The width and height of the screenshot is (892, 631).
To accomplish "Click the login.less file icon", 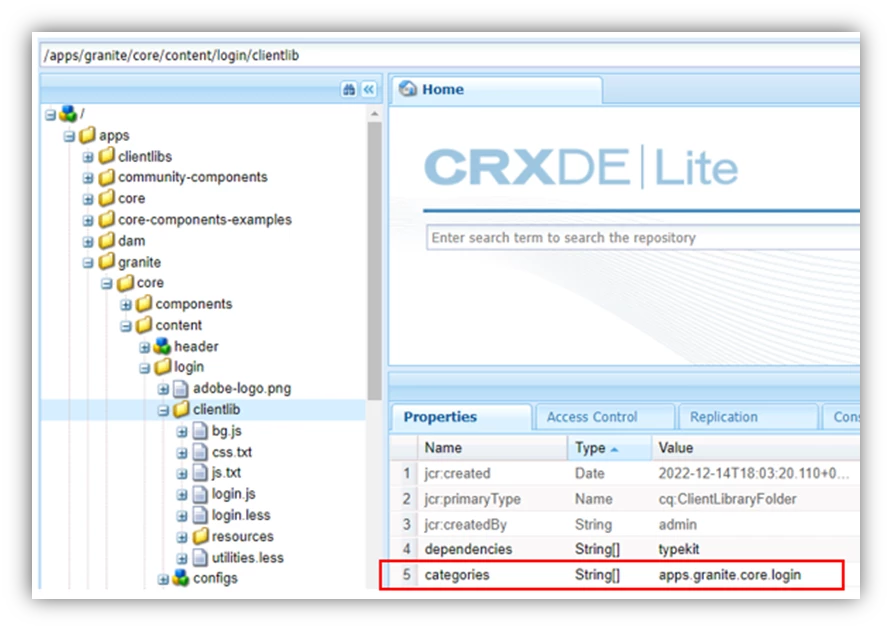I will pyautogui.click(x=200, y=515).
